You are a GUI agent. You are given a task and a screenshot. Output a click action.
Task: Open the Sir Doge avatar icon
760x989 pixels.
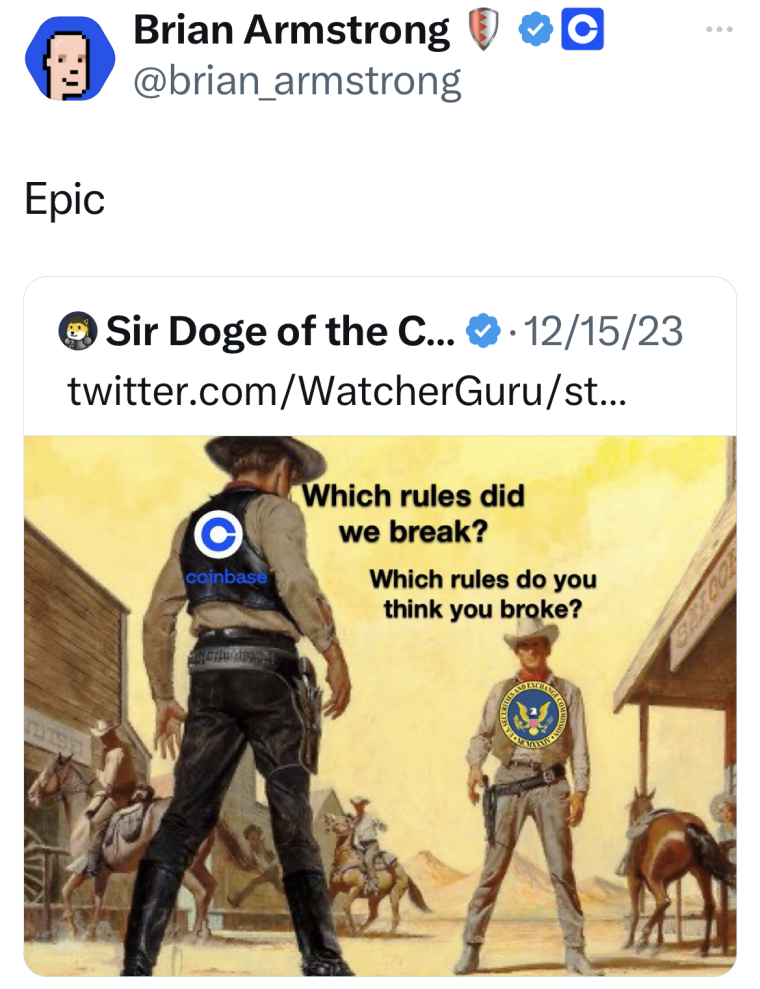(78, 331)
